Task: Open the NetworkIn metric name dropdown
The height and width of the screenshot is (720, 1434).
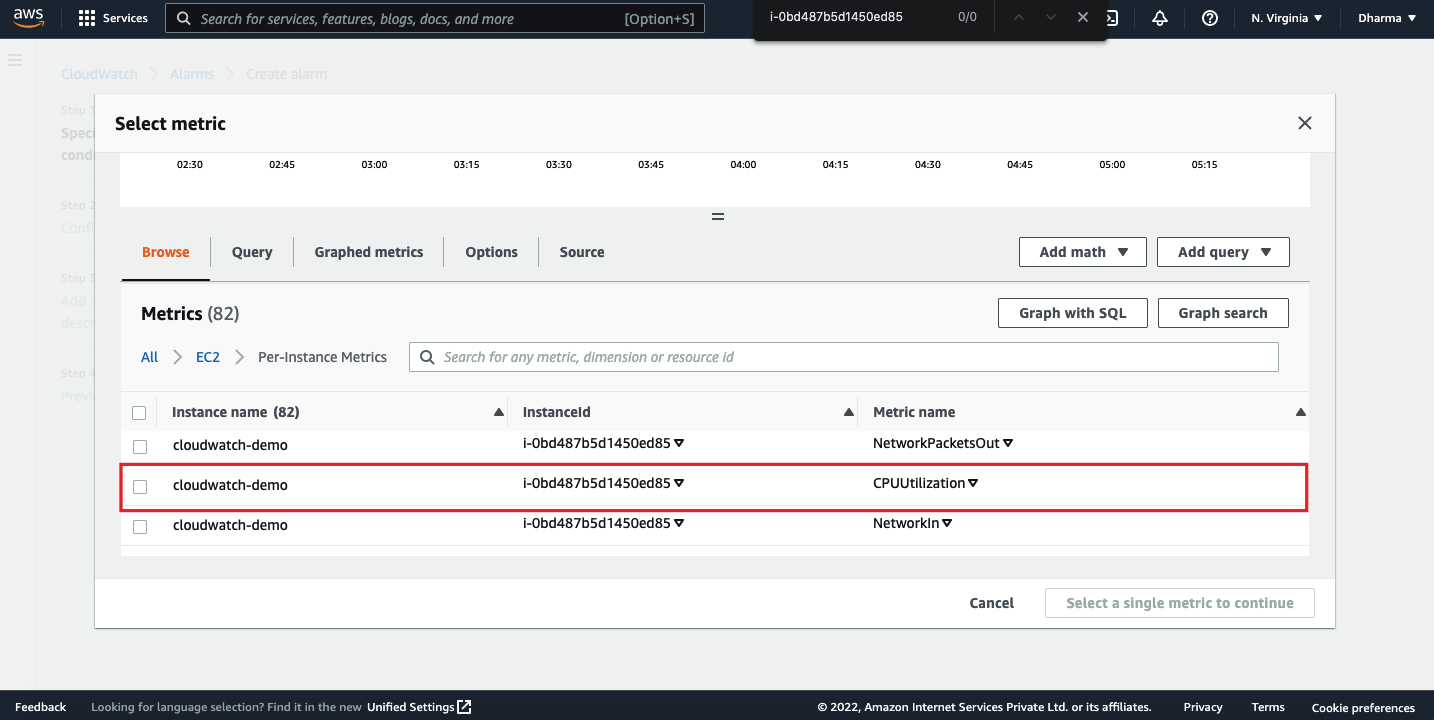Action: click(947, 523)
